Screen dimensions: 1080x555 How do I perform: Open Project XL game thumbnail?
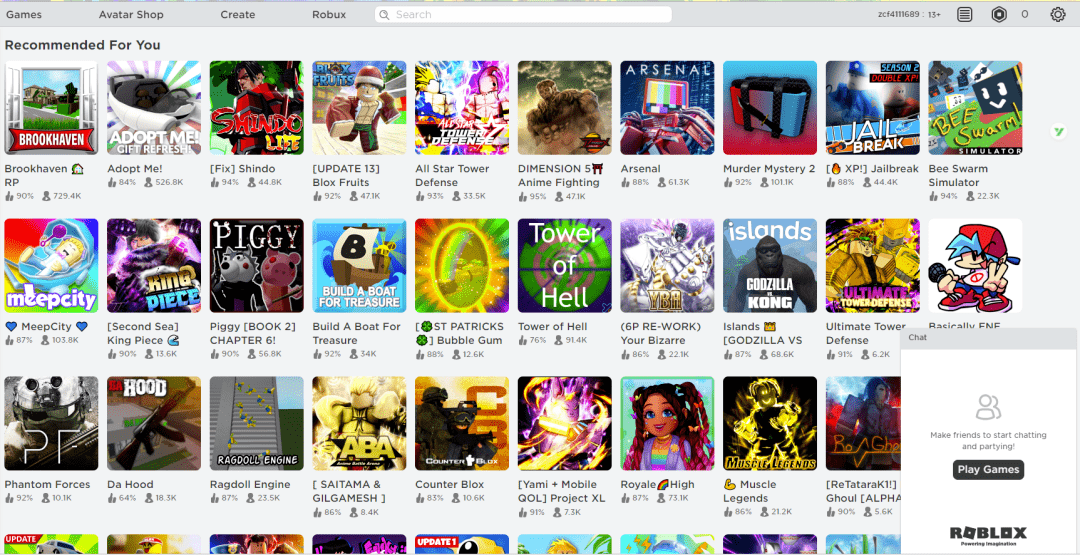point(565,423)
